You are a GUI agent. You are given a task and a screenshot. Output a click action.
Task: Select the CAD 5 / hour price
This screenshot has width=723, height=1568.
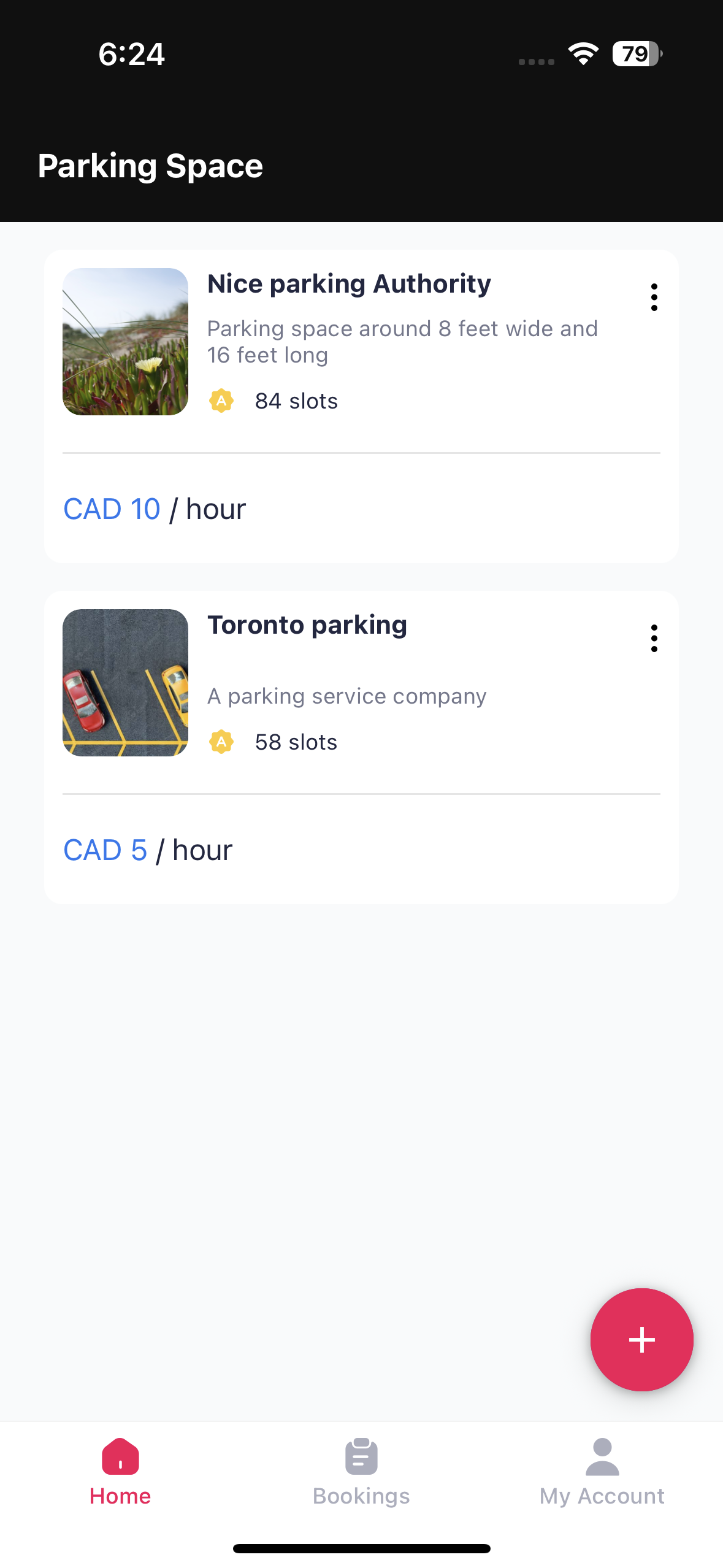148,850
